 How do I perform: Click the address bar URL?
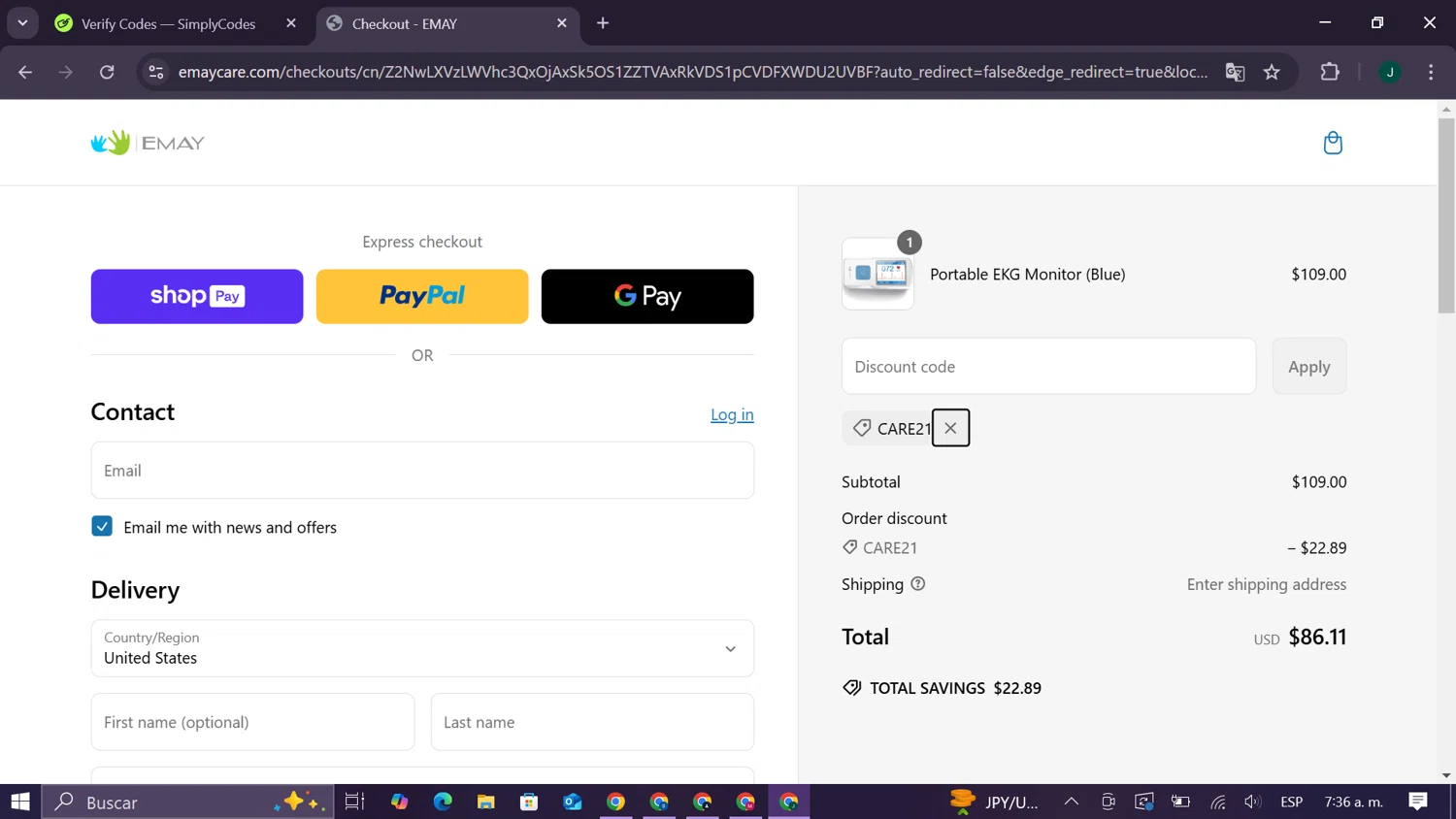coord(693,72)
